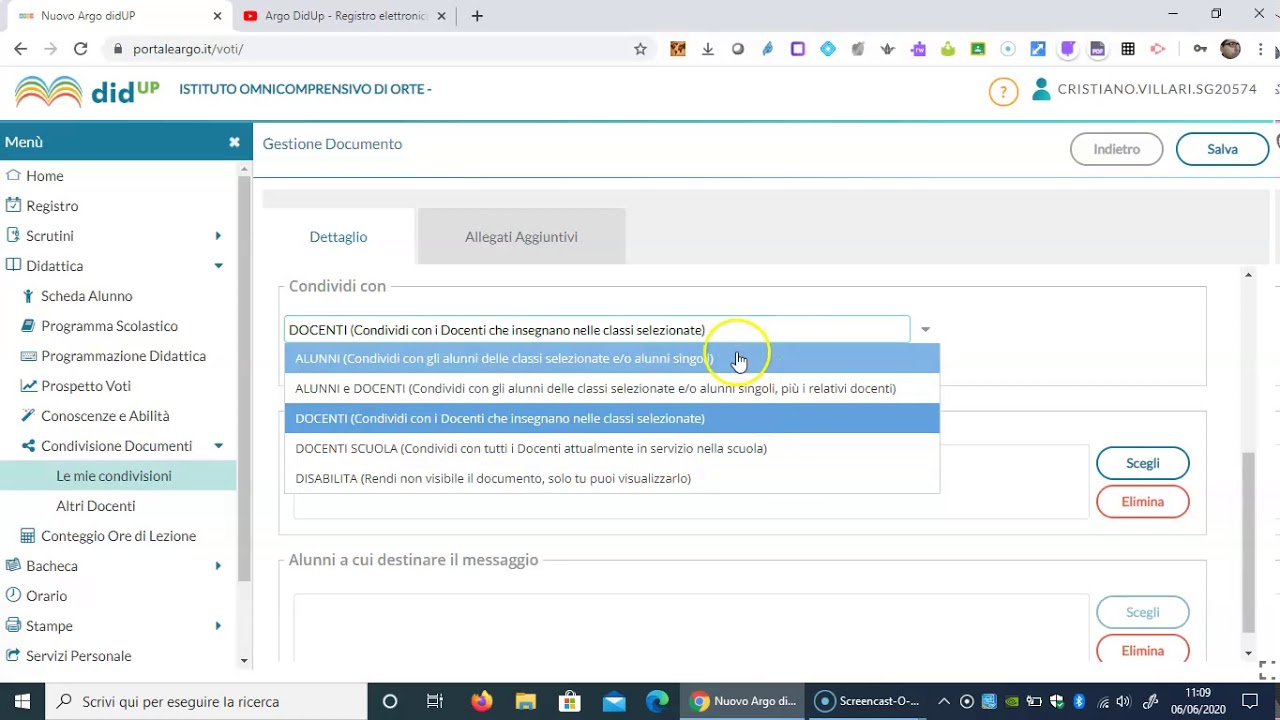Toggle the Condividi con dropdown arrow

pos(925,329)
